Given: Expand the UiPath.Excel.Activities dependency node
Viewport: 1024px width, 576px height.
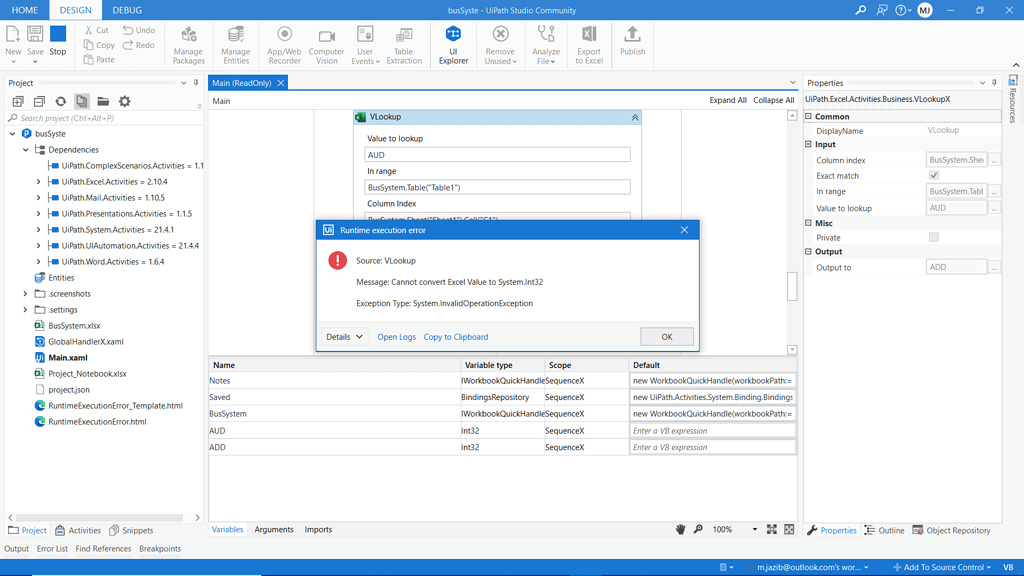Looking at the screenshot, I should coord(39,182).
